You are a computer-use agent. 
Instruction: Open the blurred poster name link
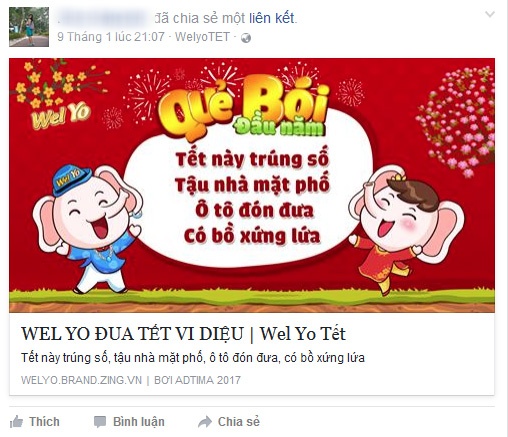point(102,17)
